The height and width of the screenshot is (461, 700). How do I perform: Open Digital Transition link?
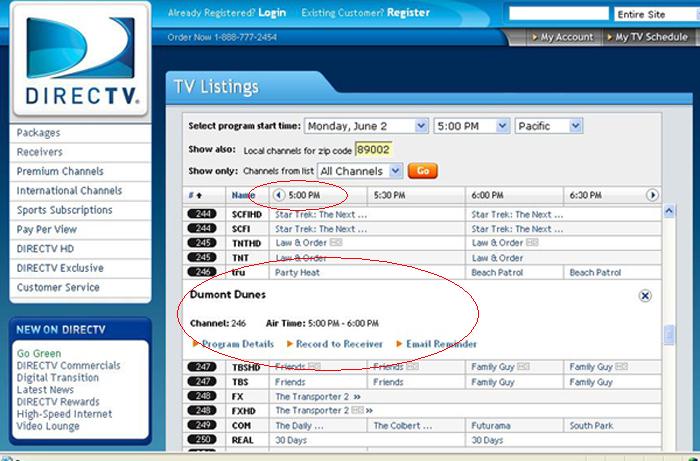[58, 378]
